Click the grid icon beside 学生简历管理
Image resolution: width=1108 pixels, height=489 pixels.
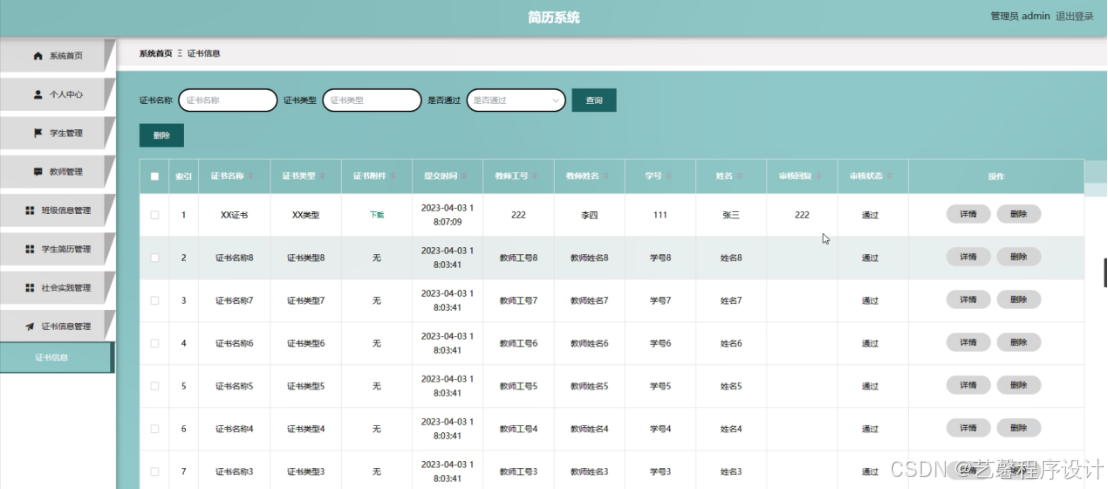tap(30, 249)
